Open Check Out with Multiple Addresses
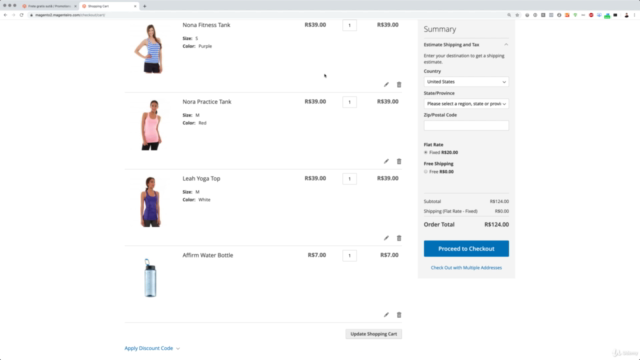This screenshot has height=360, width=640. click(x=466, y=268)
